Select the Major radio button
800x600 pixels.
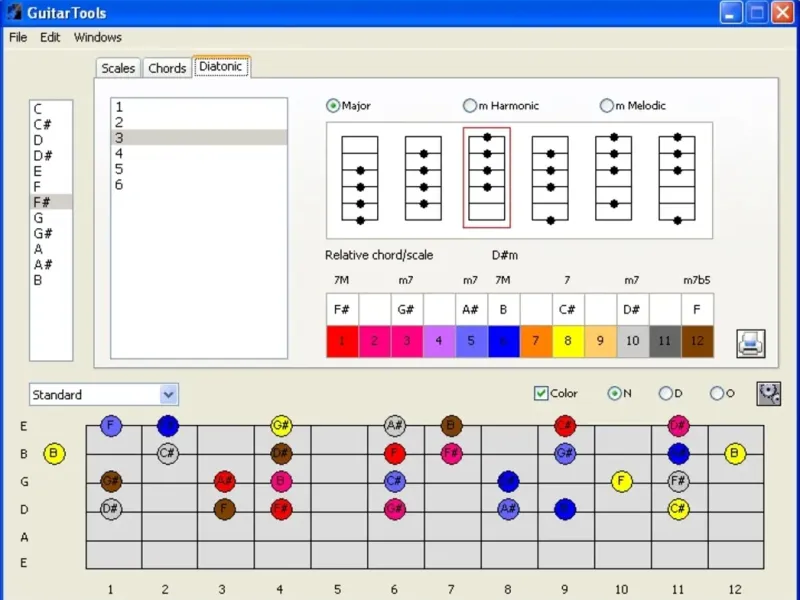pyautogui.click(x=333, y=106)
